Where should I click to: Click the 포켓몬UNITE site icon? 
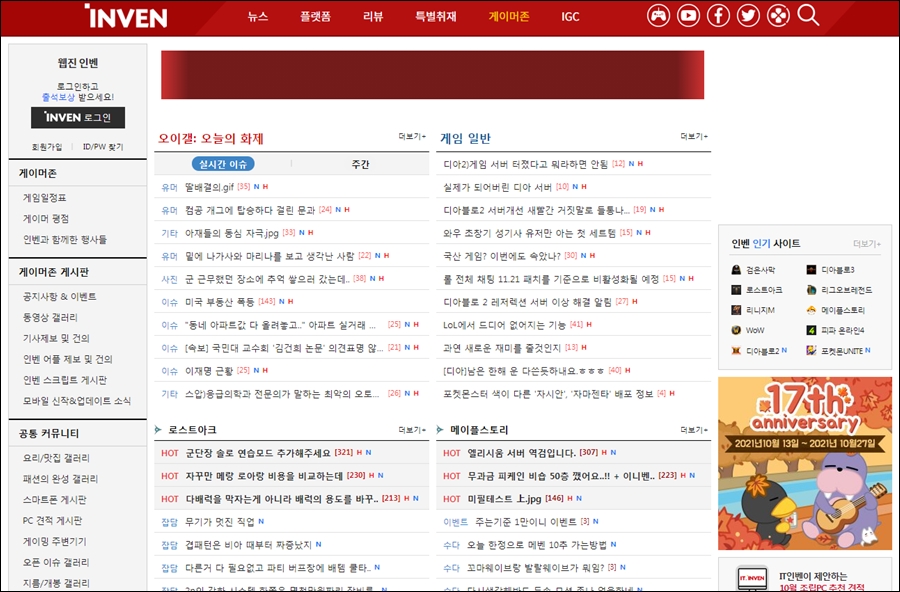pos(811,350)
